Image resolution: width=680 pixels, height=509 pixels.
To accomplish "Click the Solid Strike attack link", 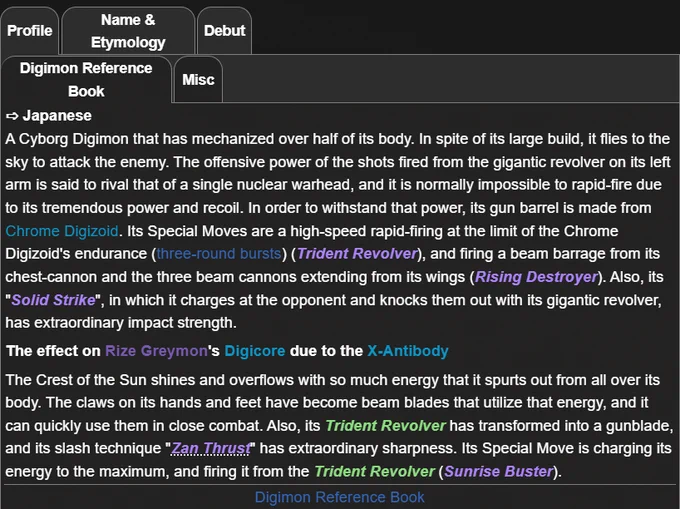I will pyautogui.click(x=53, y=300).
